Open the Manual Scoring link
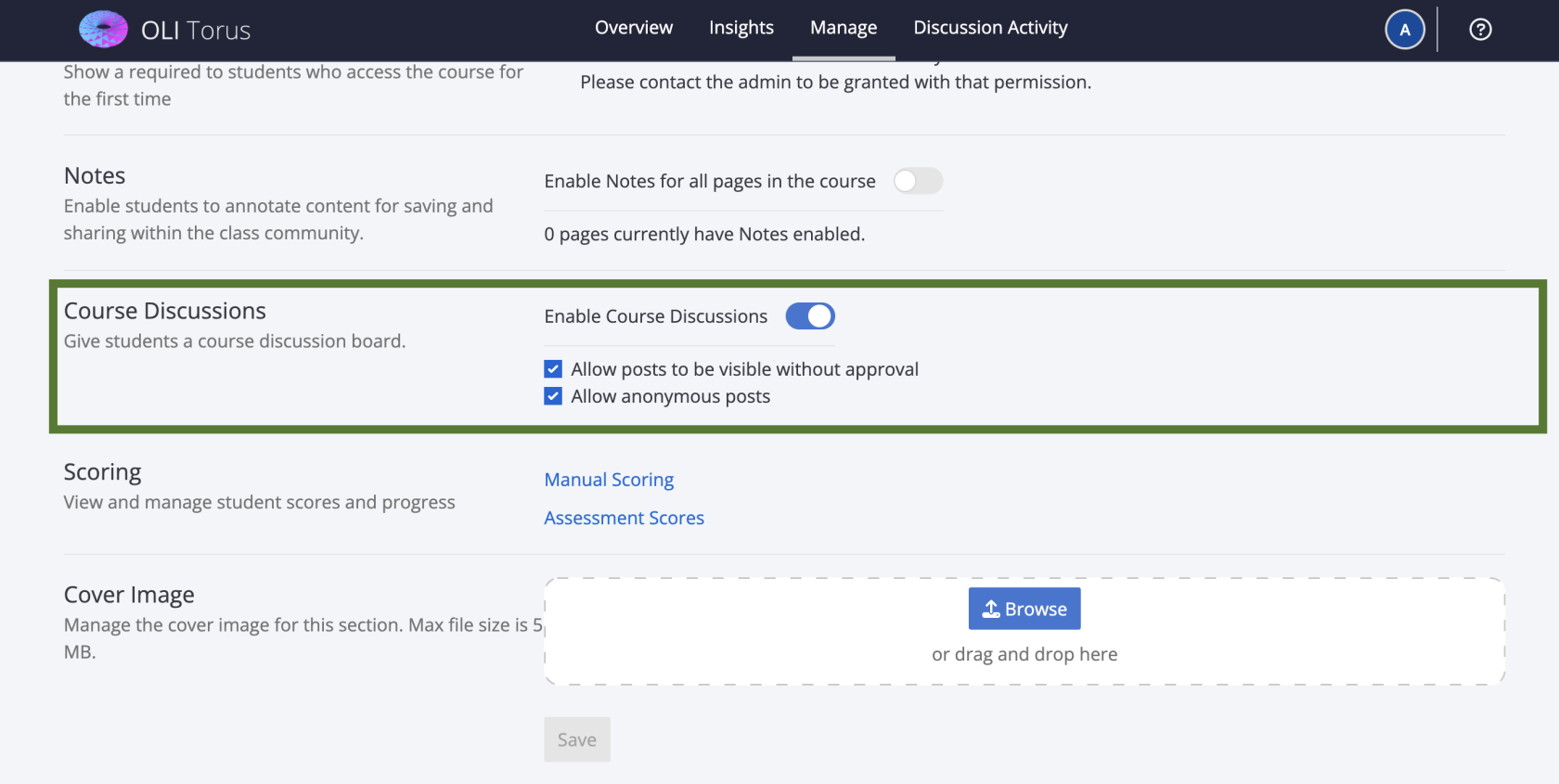The image size is (1559, 784). coord(609,480)
